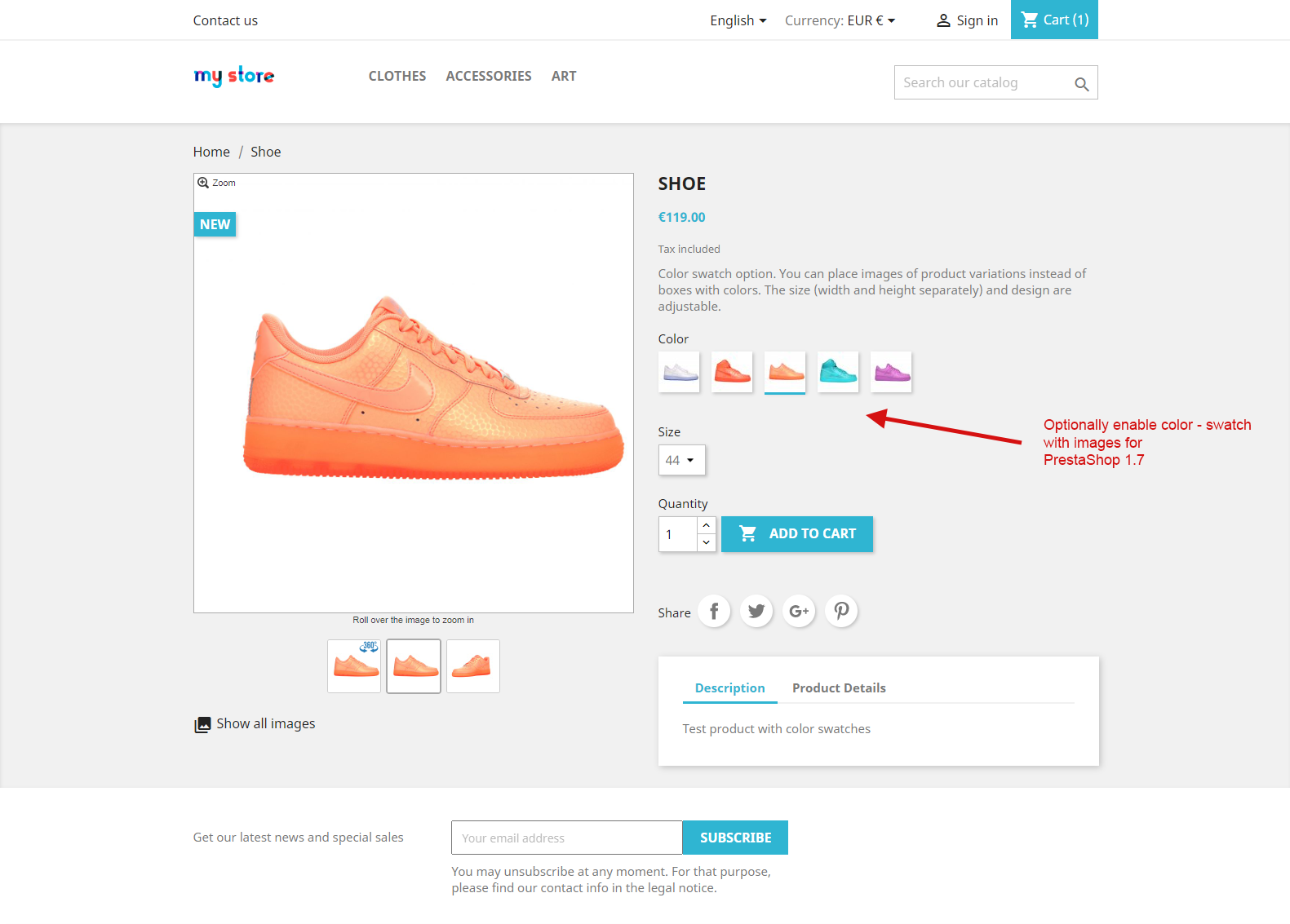The width and height of the screenshot is (1290, 924).
Task: Switch to the Product Details tab
Action: click(839, 688)
